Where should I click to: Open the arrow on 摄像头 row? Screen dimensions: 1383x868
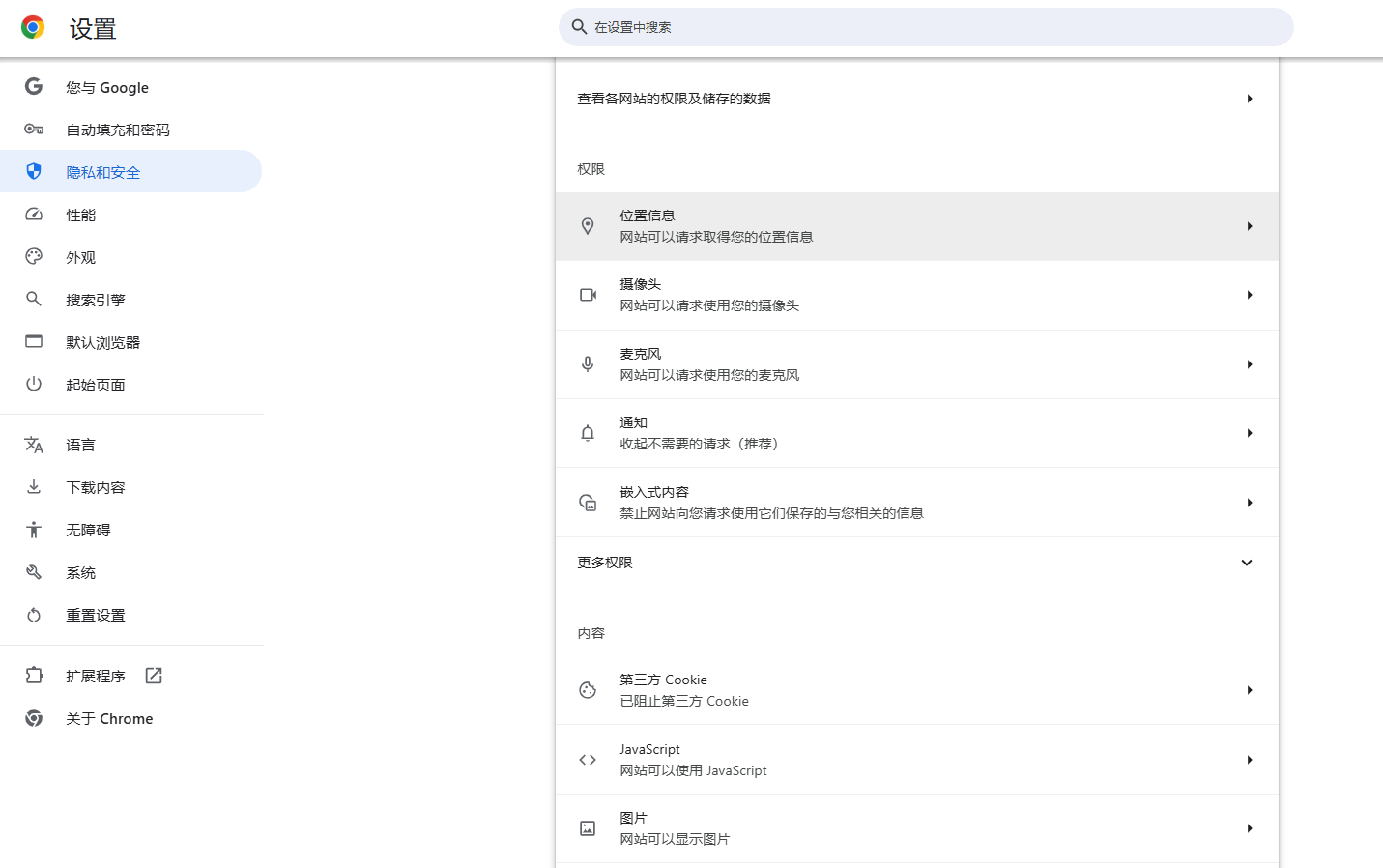point(1250,295)
